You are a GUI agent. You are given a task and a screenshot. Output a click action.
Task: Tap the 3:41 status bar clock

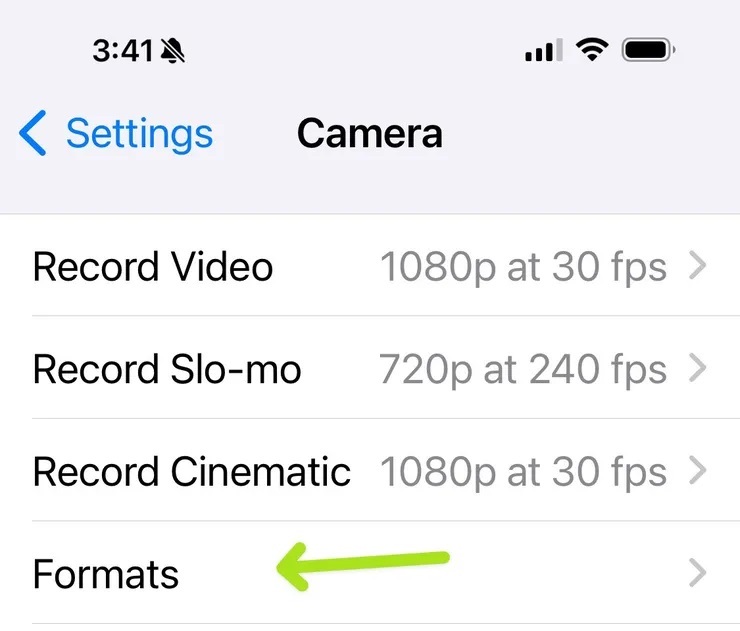pos(121,51)
